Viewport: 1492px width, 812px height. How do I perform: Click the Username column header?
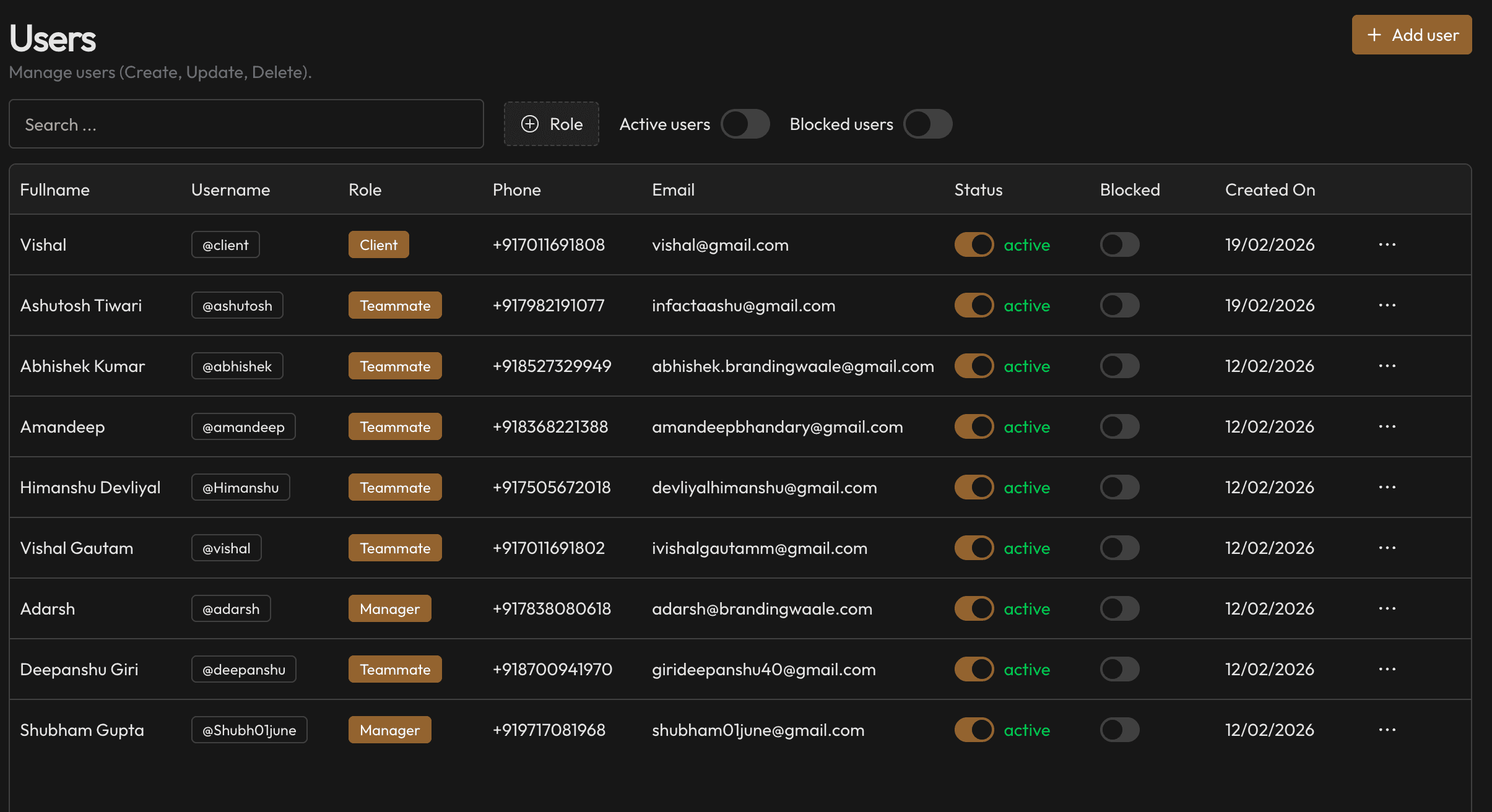point(230,189)
